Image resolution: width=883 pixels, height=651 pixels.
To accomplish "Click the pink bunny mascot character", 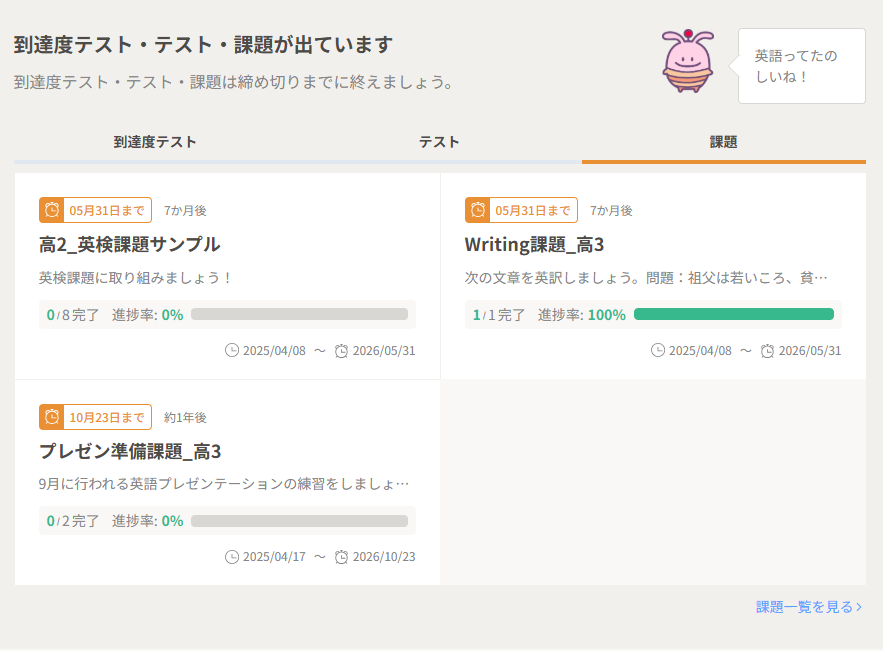I will click(x=688, y=62).
